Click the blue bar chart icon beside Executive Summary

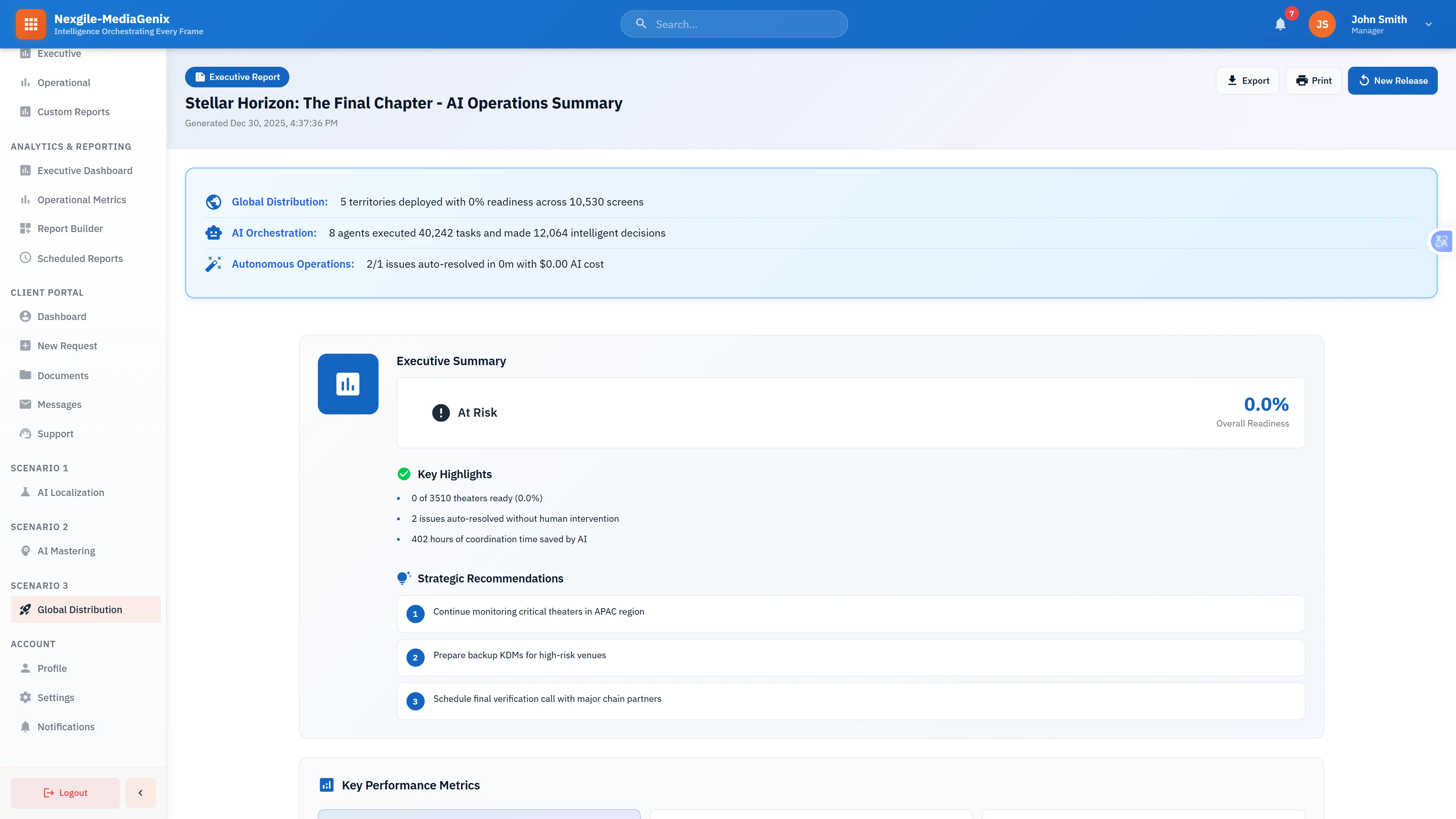point(348,384)
